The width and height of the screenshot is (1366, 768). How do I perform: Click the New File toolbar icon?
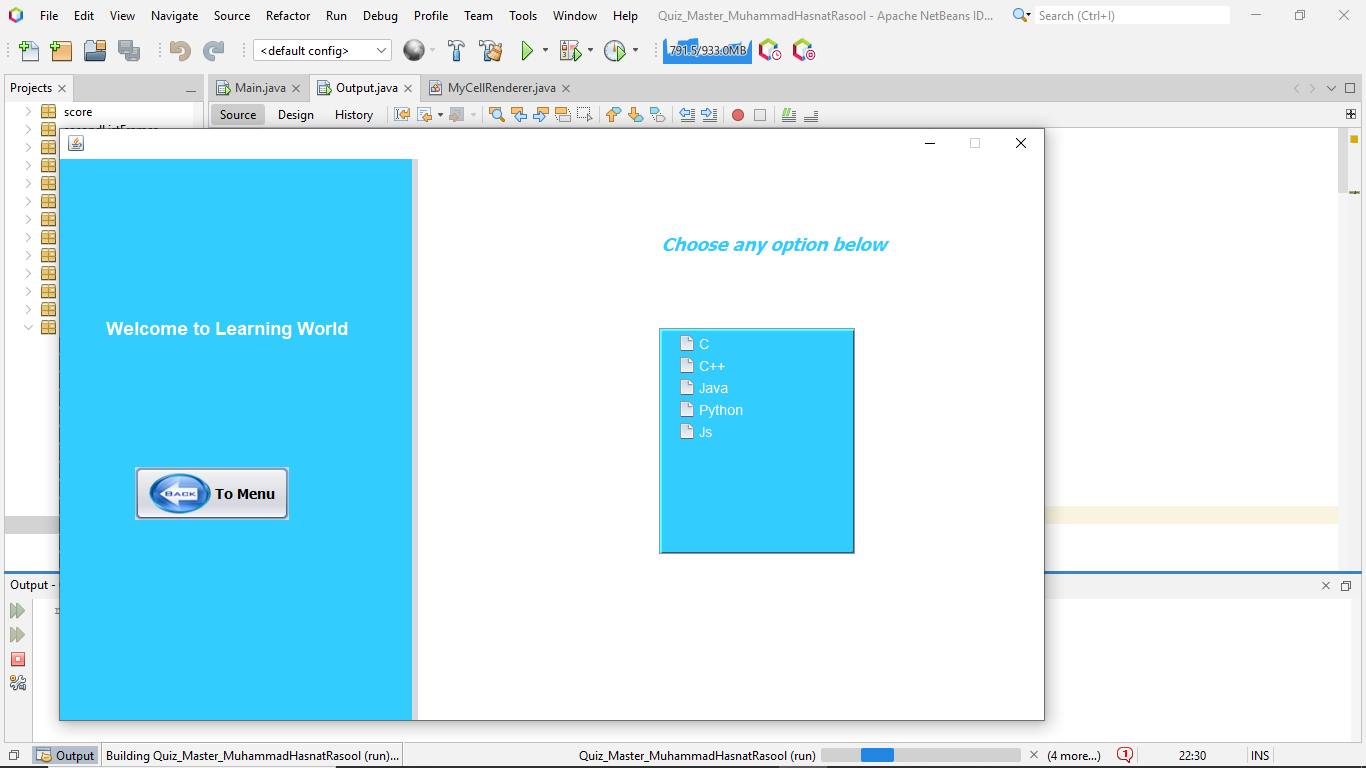[x=28, y=51]
